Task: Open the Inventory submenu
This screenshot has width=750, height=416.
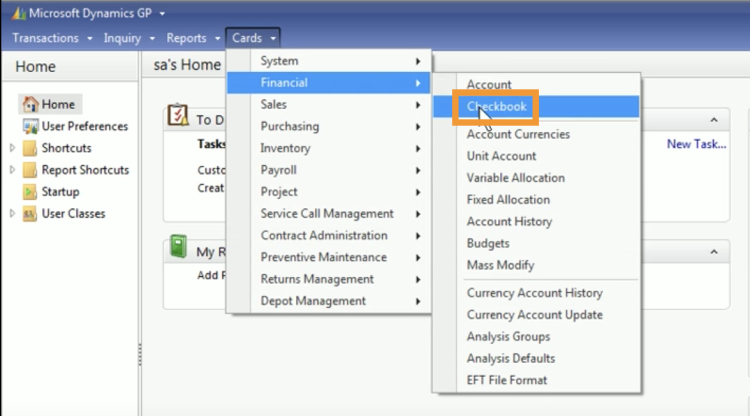Action: coord(329,148)
